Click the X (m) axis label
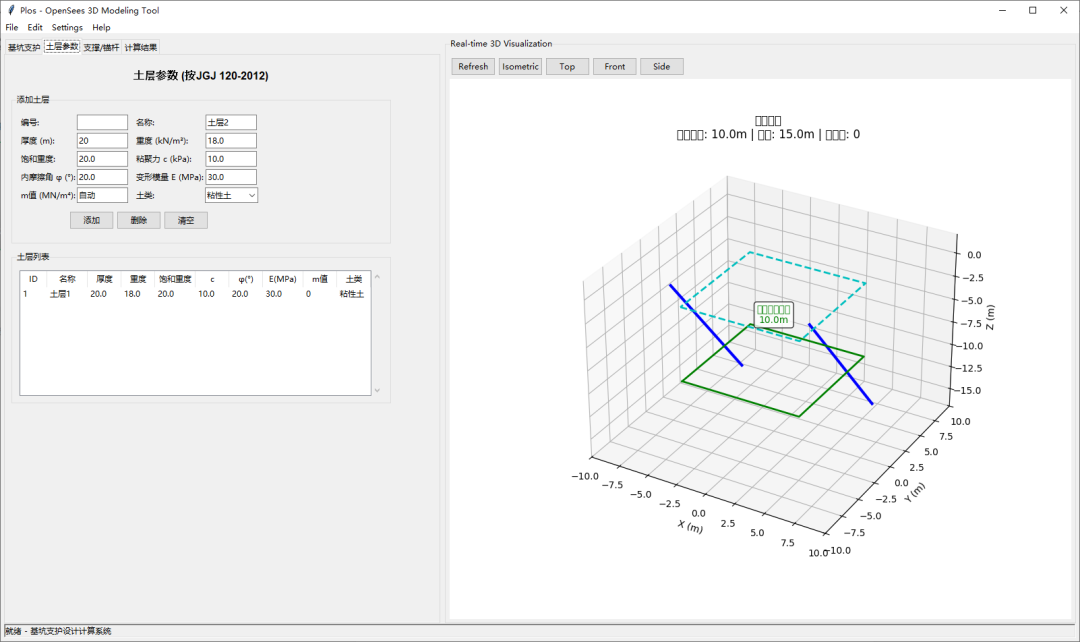The image size is (1080, 642). click(690, 526)
